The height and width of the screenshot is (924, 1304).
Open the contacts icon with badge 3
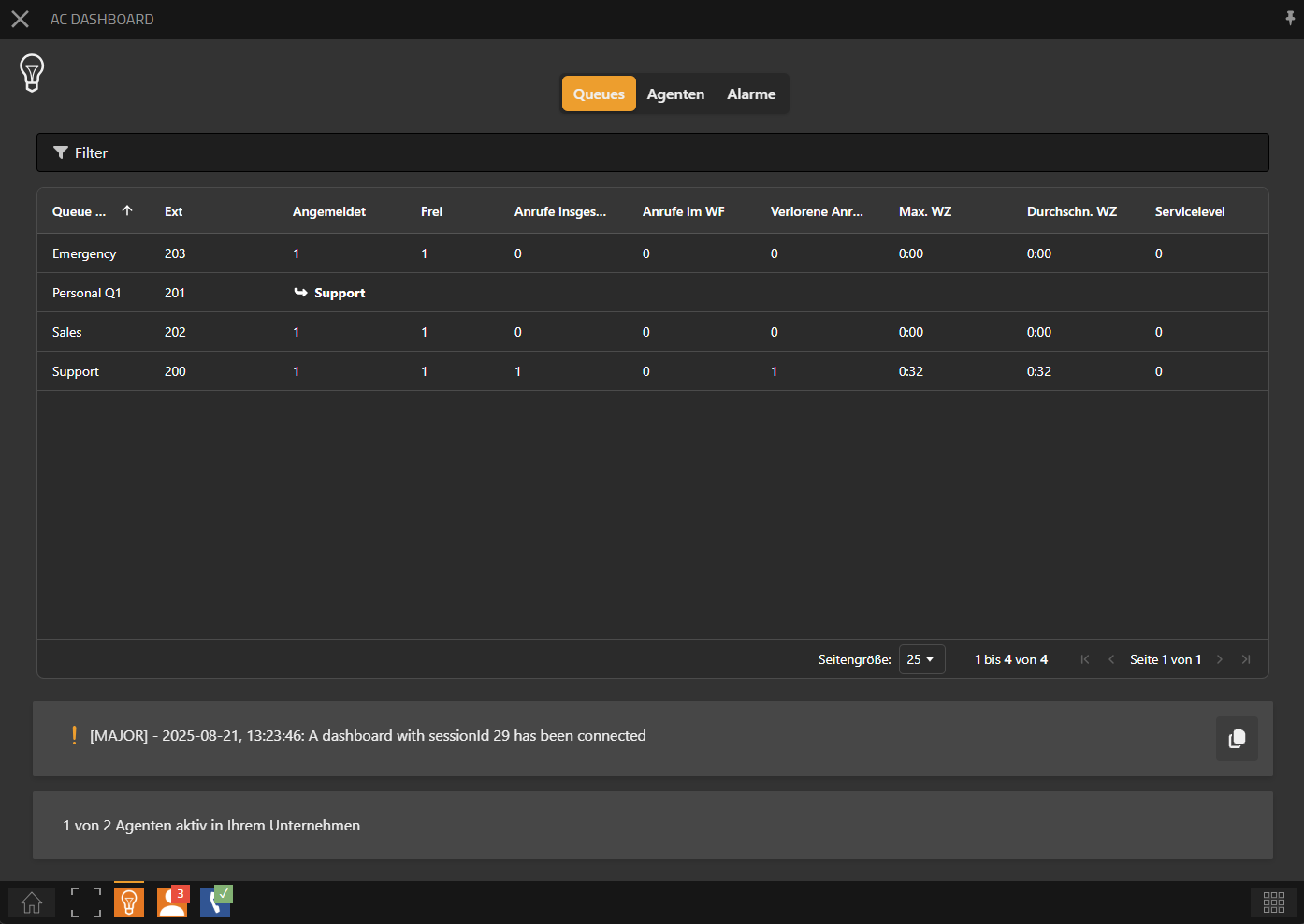[x=172, y=902]
